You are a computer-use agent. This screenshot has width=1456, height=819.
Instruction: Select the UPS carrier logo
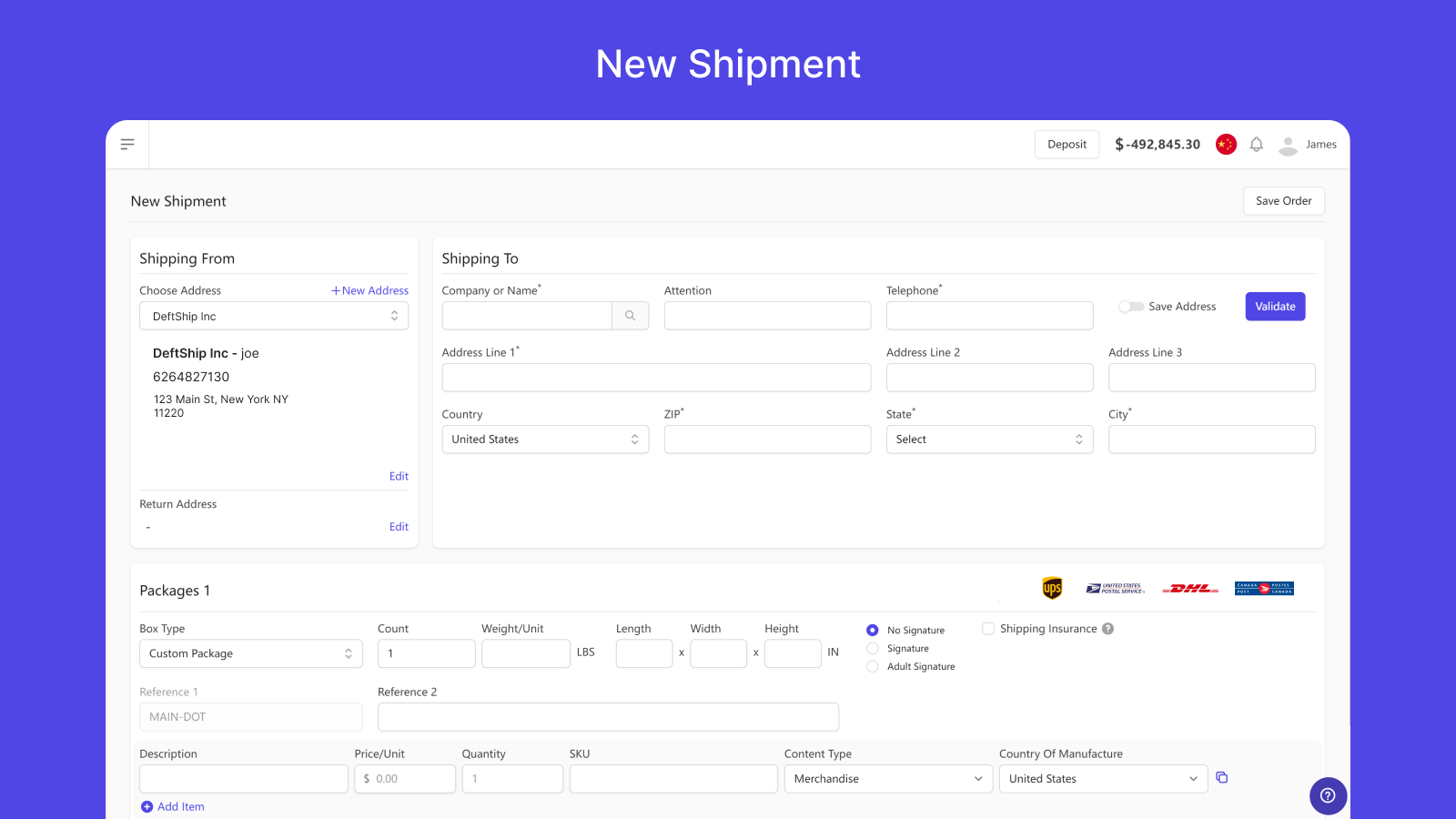click(x=1052, y=588)
